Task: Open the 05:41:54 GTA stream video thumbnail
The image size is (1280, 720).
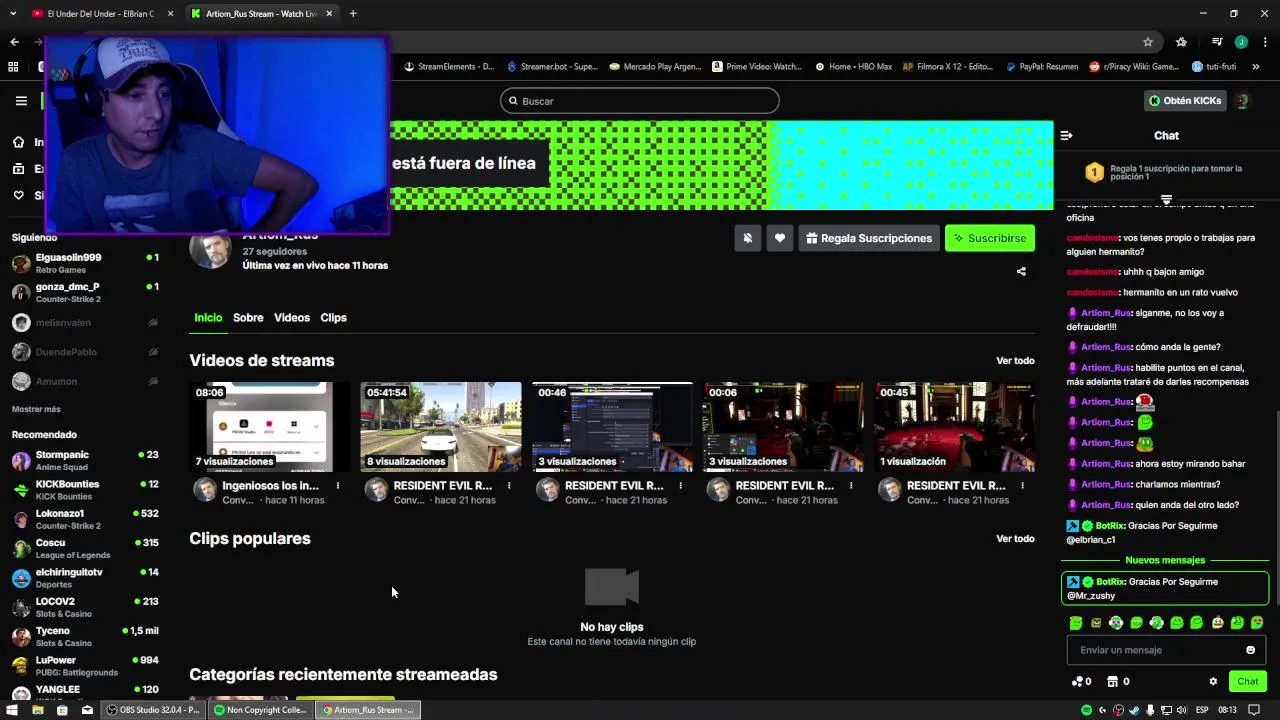Action: (x=441, y=427)
